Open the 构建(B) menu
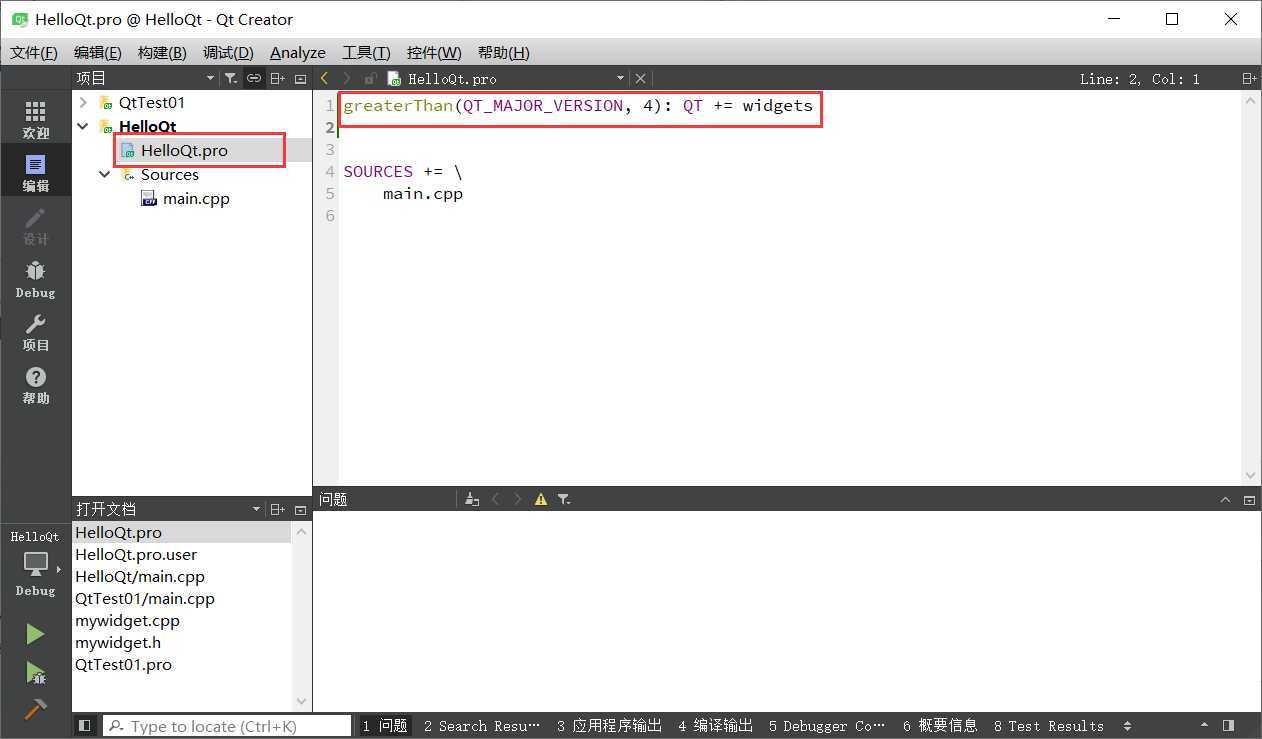Viewport: 1262px width, 739px height. coord(162,52)
